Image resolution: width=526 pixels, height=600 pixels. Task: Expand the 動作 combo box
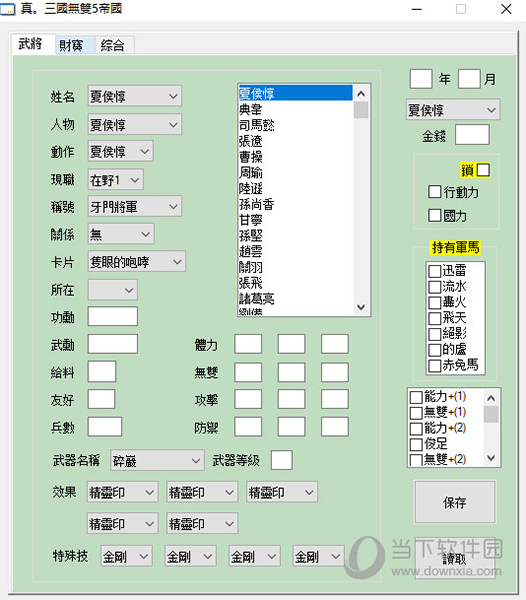click(121, 152)
